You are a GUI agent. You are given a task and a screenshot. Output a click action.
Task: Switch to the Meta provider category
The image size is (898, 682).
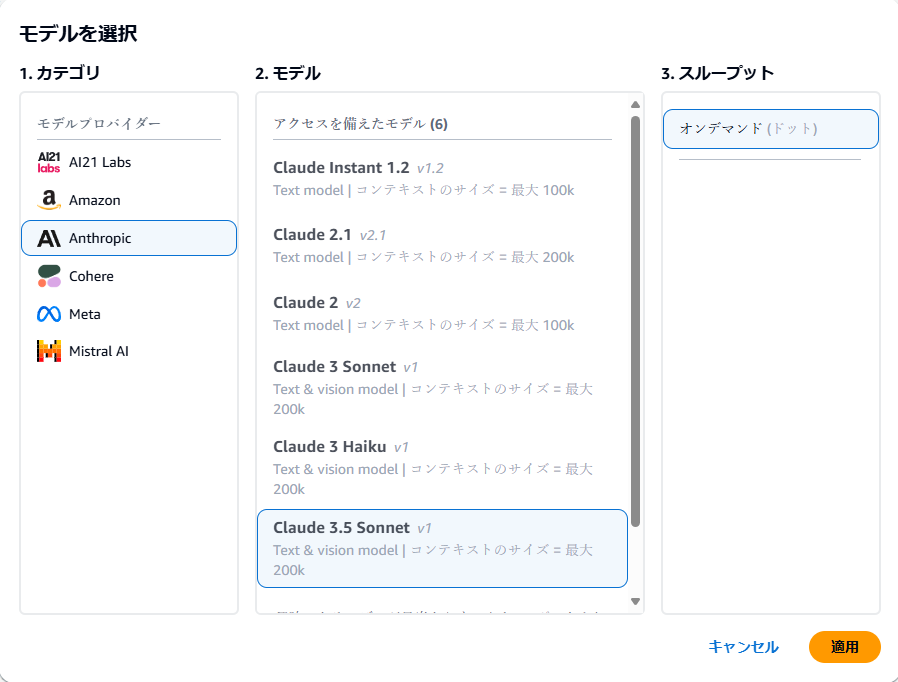pyautogui.click(x=85, y=314)
